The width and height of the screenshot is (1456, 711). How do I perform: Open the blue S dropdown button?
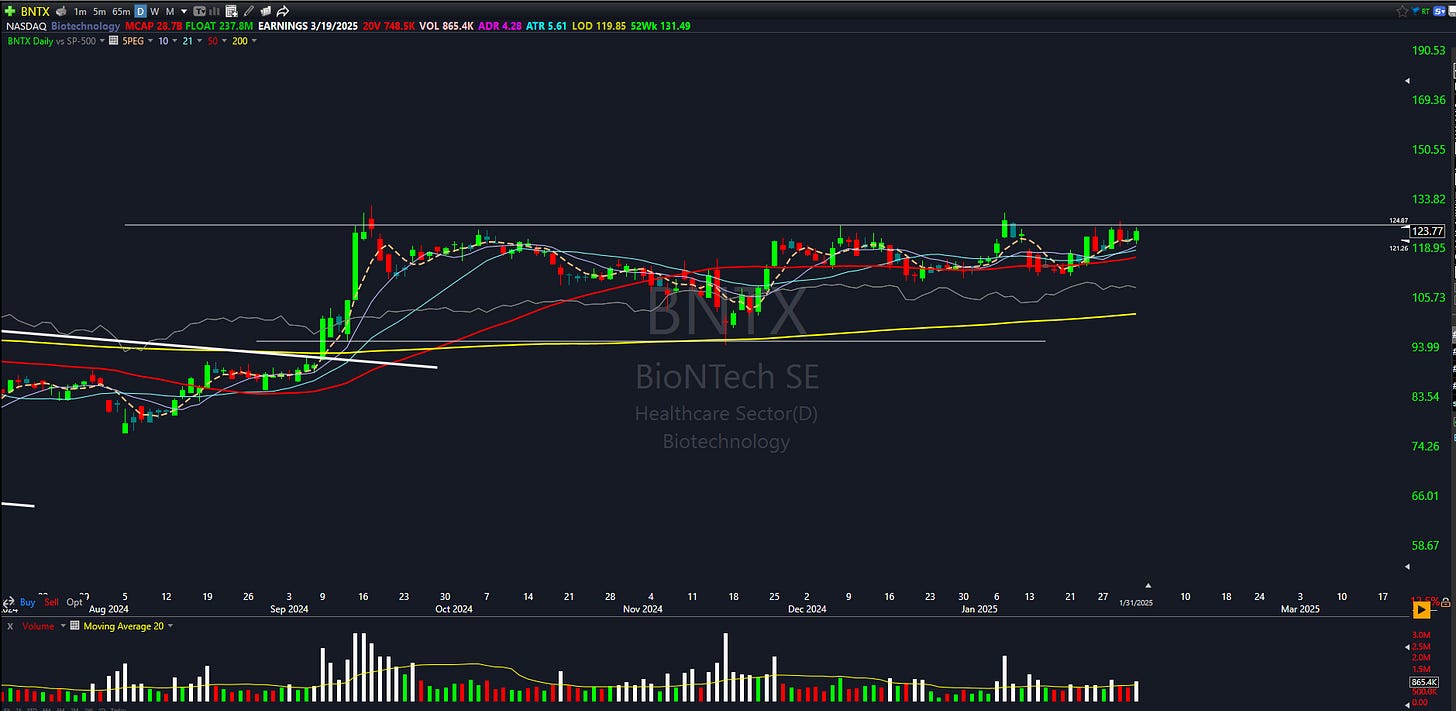coord(1439,11)
